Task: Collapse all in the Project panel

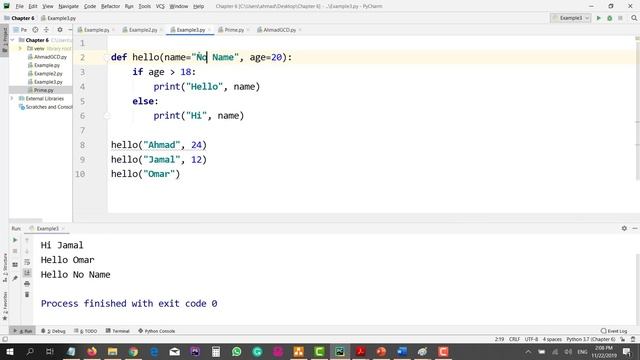Action: (x=46, y=30)
